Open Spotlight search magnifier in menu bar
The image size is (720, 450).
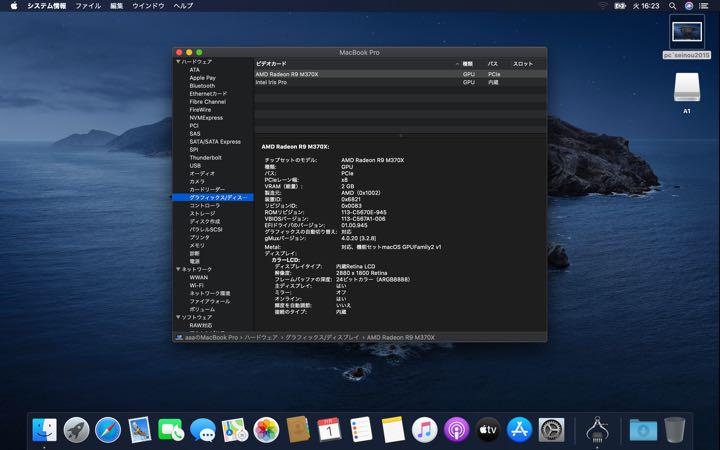pos(672,6)
